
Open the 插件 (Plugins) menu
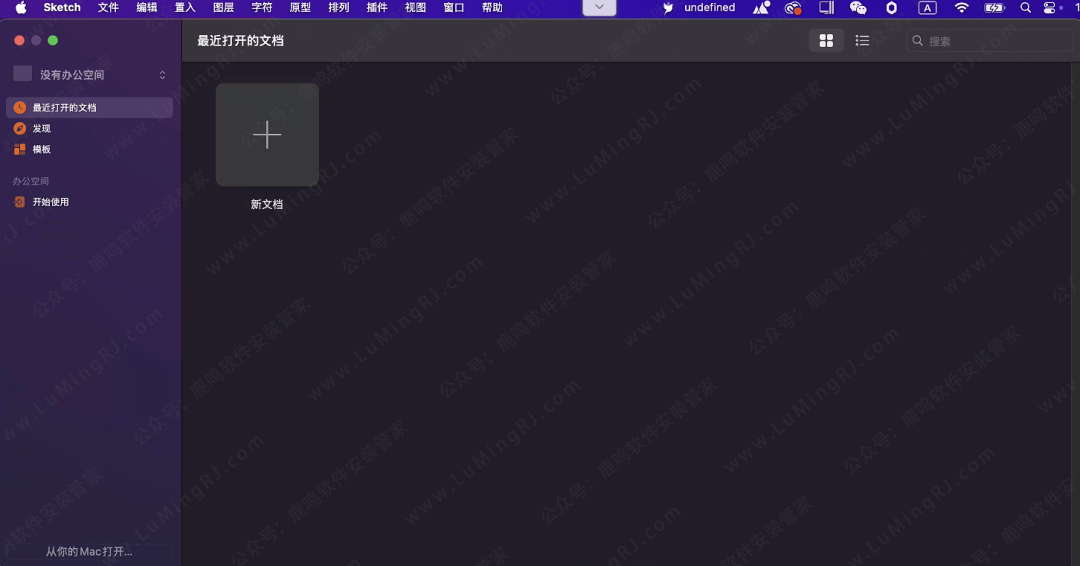[377, 8]
